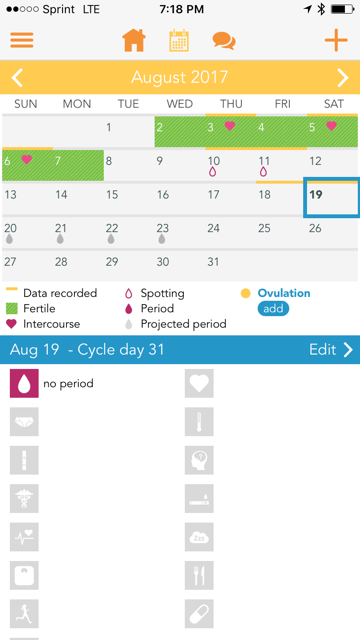Expand Edit for Aug 19 cycle day
The height and width of the screenshot is (640, 360).
331,350
